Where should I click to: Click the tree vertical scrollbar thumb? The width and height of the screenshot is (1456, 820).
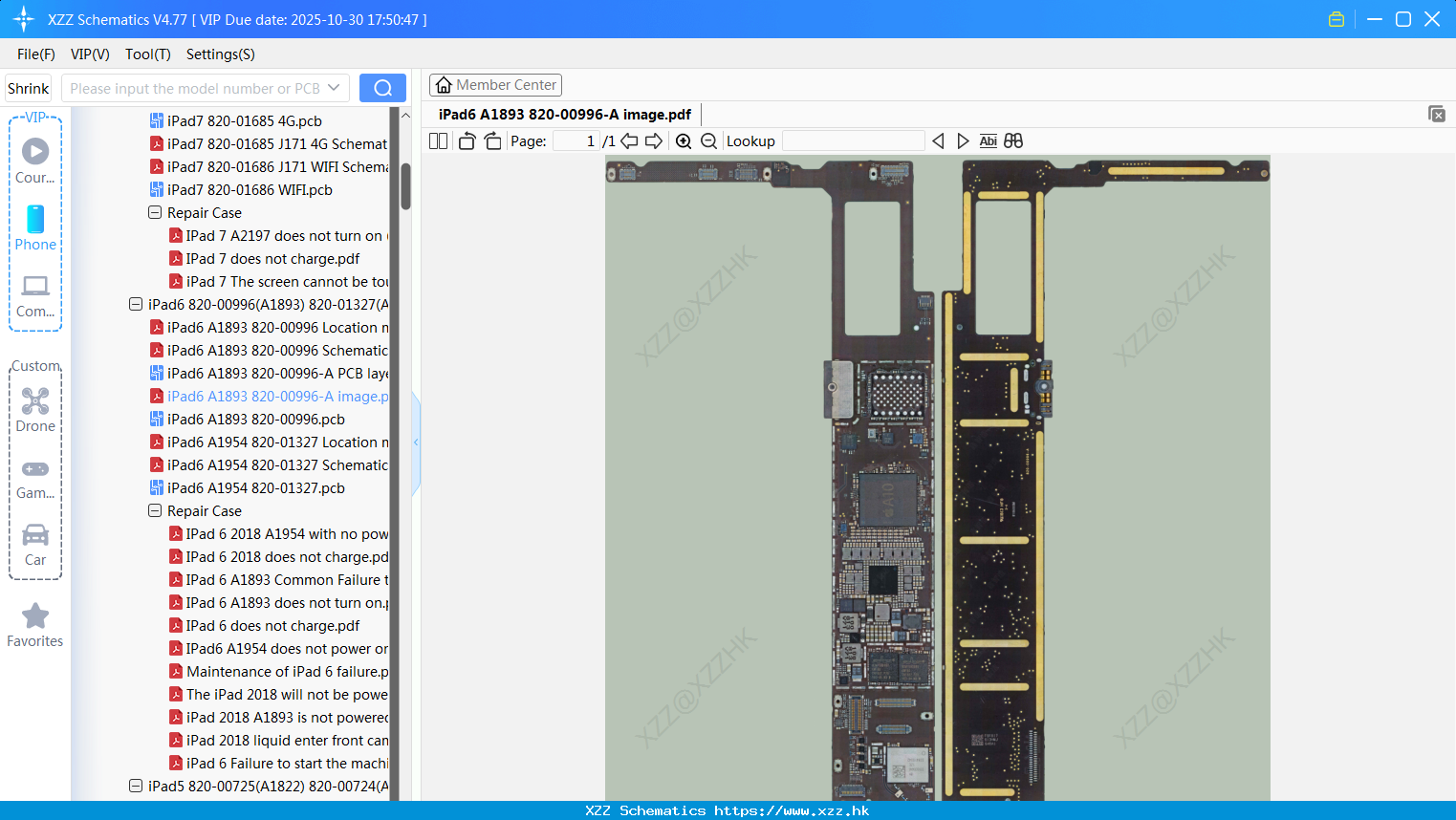(405, 186)
